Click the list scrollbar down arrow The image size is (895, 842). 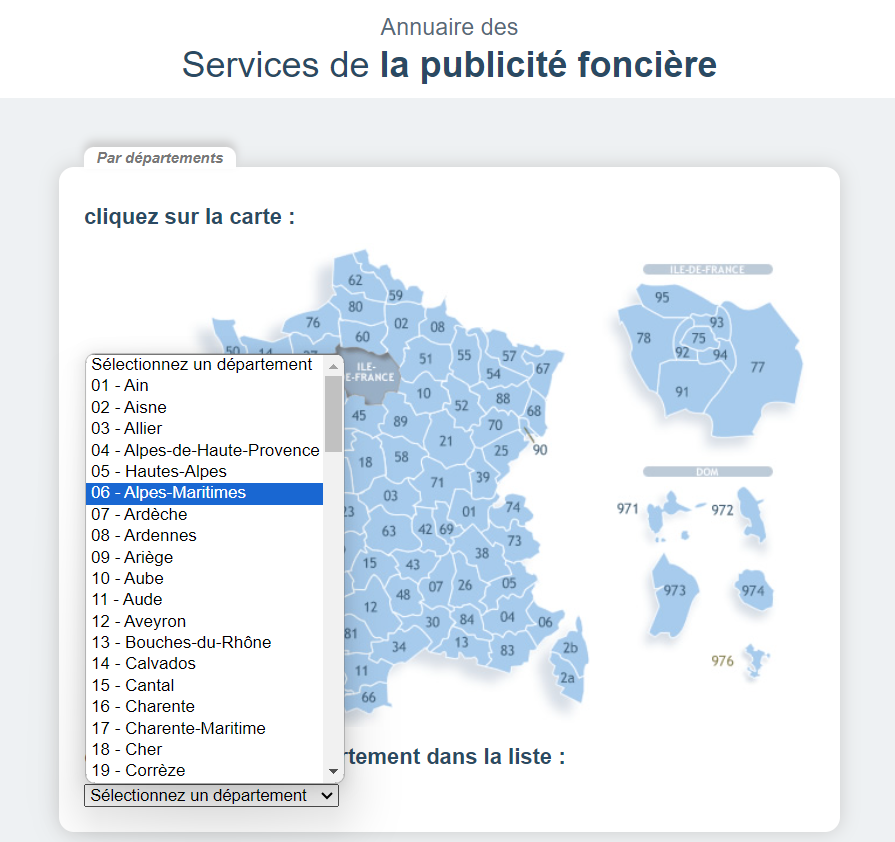click(333, 771)
